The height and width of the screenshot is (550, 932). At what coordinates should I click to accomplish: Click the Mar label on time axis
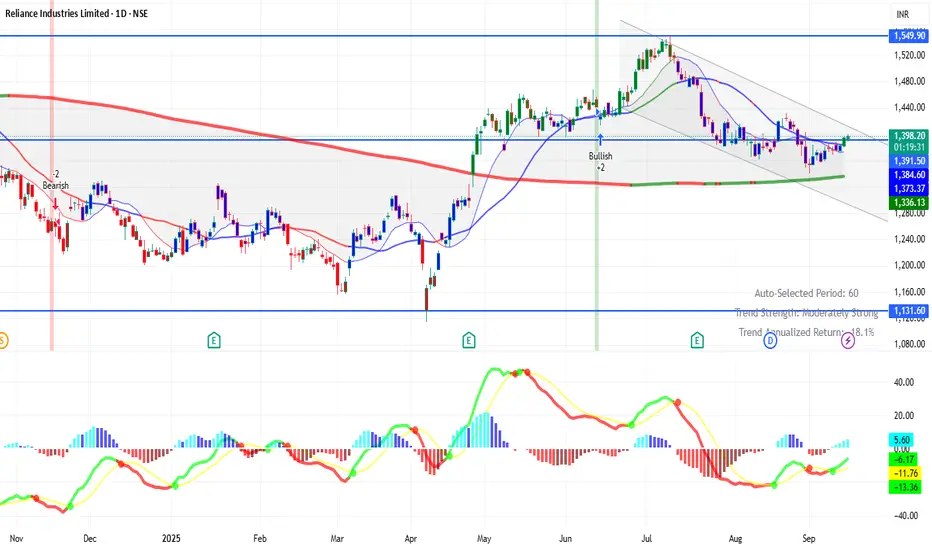[337, 539]
